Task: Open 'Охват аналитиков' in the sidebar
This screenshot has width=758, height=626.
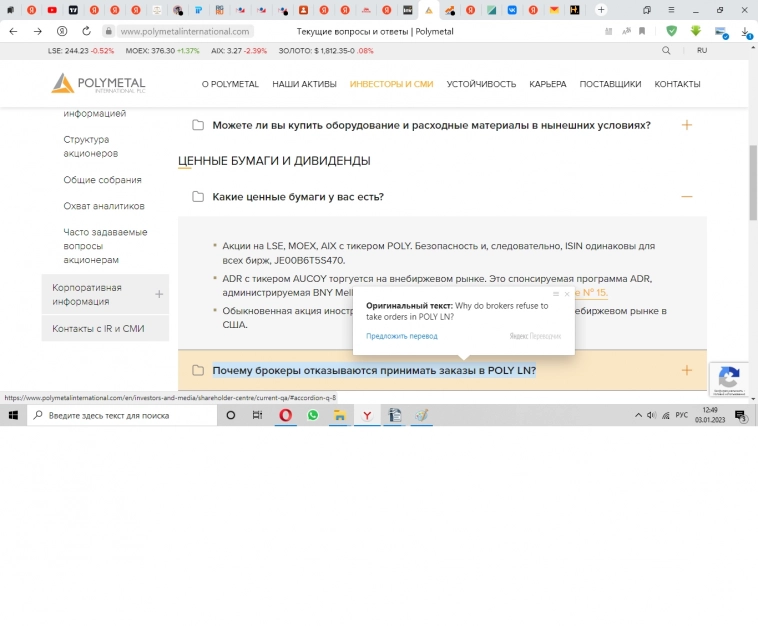Action: tap(104, 206)
